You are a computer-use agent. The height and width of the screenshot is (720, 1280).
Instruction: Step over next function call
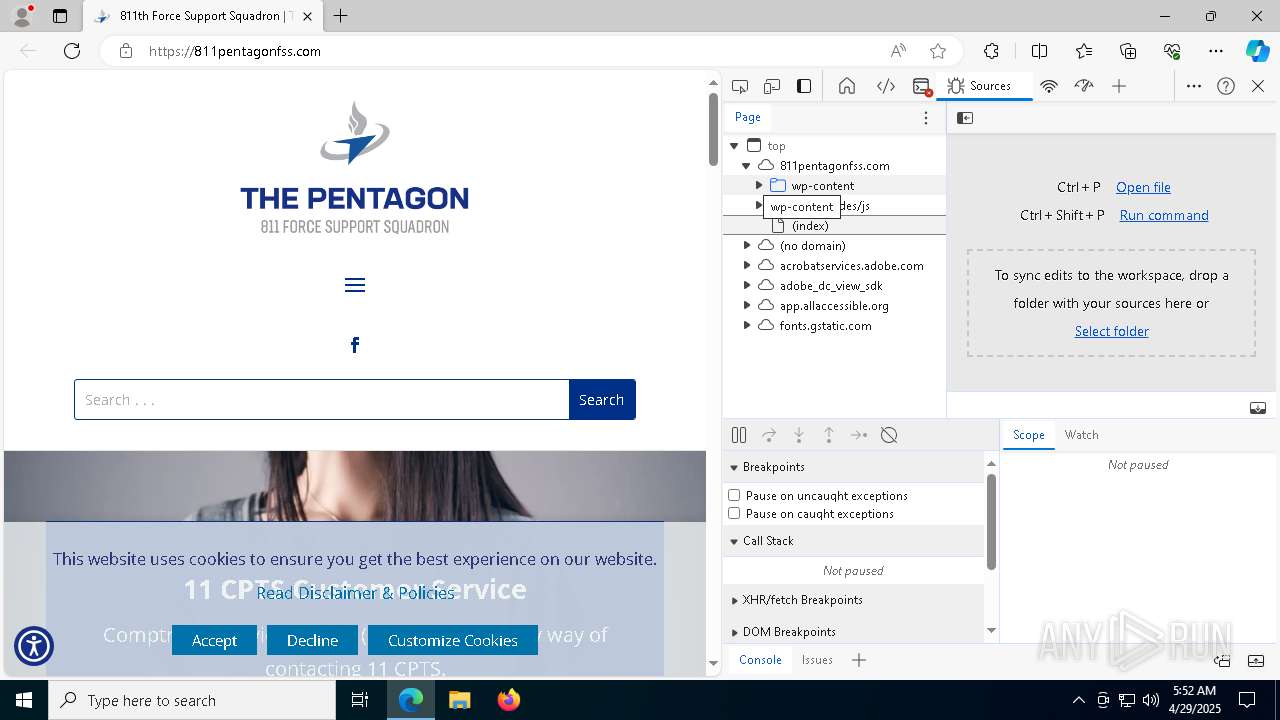click(x=769, y=435)
